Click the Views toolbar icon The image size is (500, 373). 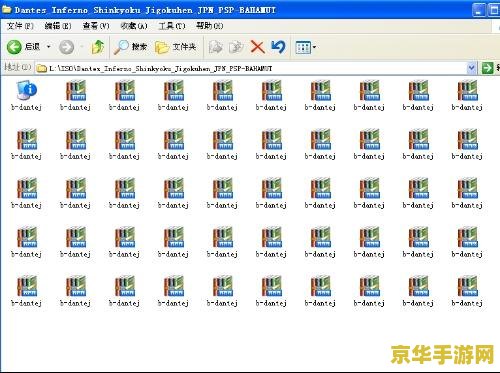(303, 47)
